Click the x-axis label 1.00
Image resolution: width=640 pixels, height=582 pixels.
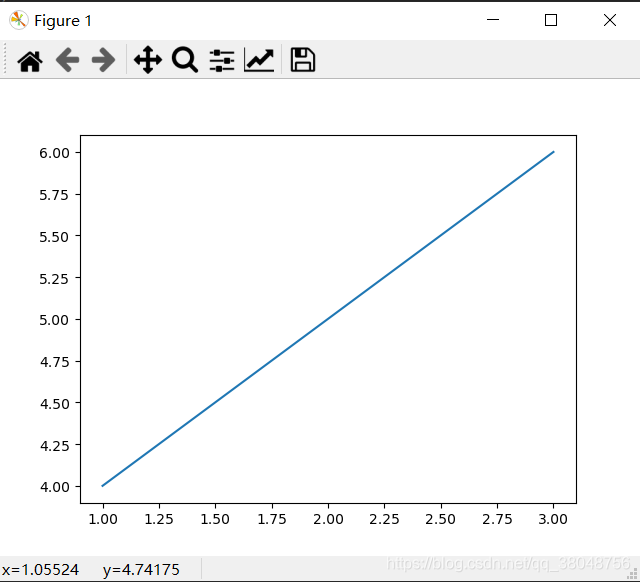pyautogui.click(x=103, y=519)
